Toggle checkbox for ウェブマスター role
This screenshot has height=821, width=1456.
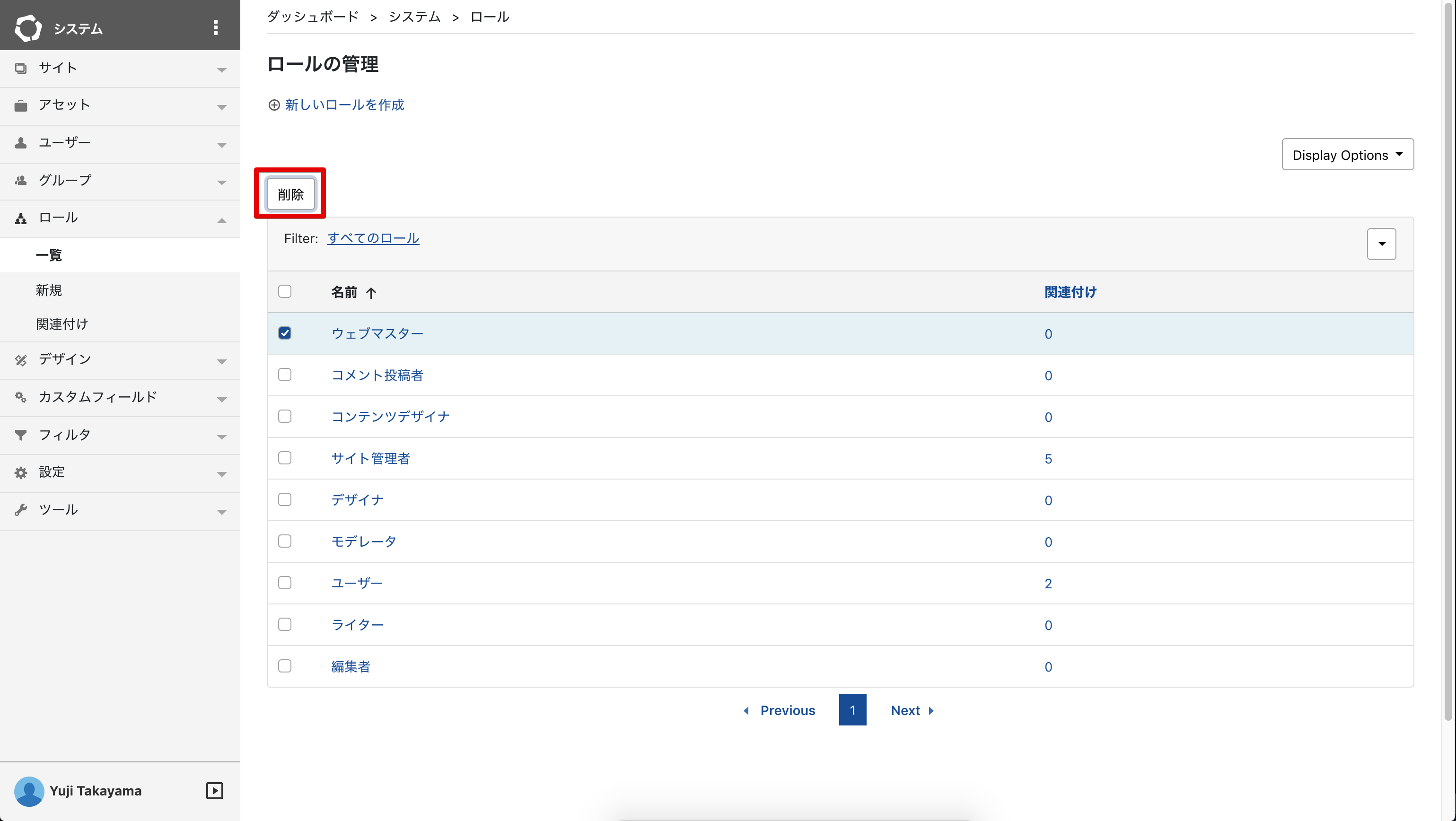coord(285,333)
